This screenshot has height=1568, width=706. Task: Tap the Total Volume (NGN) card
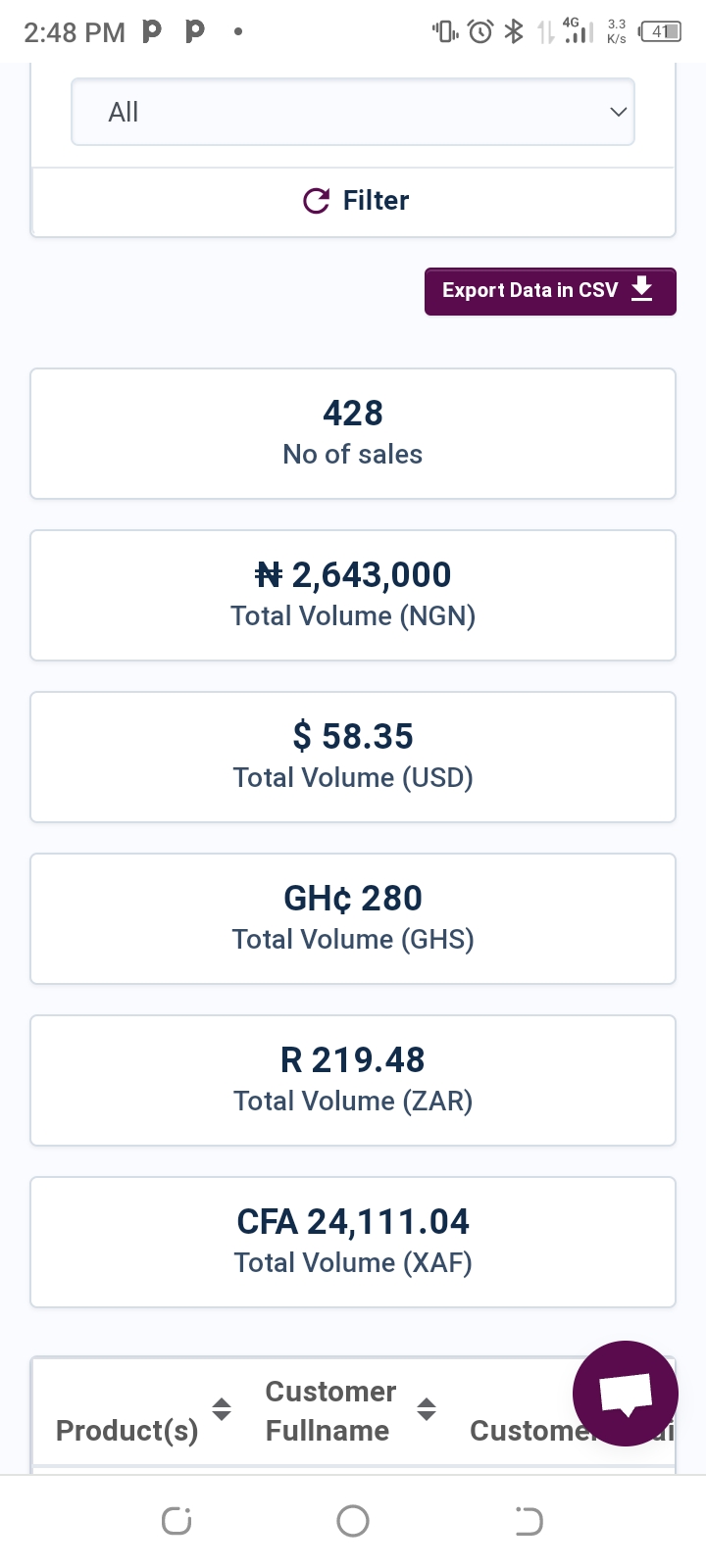tap(353, 595)
